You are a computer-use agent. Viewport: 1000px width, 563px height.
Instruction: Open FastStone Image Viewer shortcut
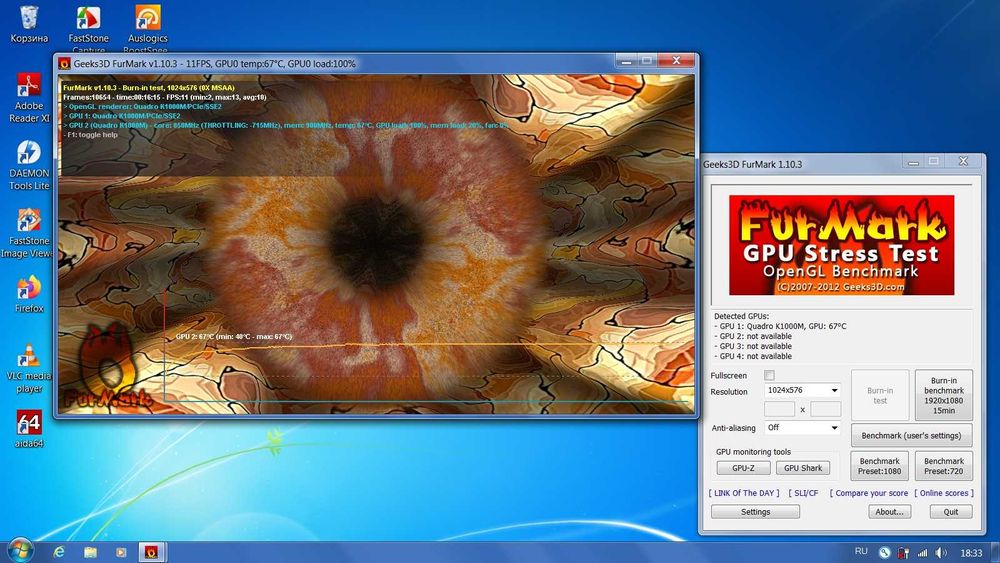(28, 233)
